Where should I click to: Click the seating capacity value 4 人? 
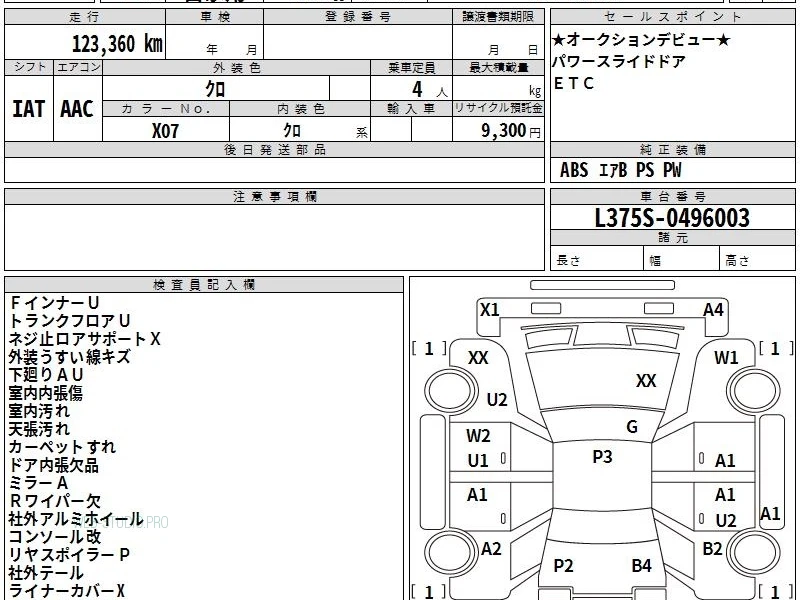430,90
